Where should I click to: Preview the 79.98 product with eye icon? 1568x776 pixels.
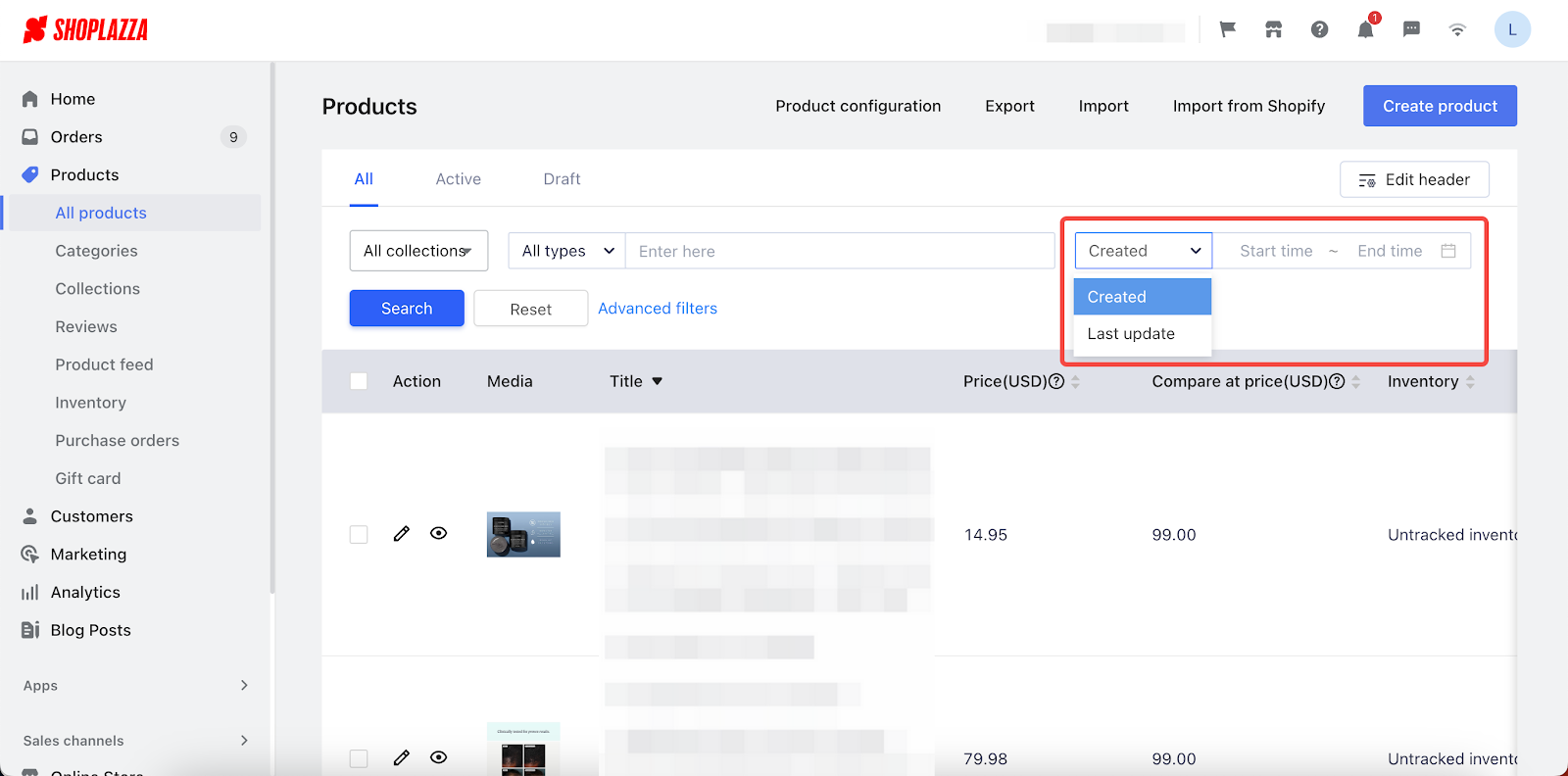click(439, 757)
